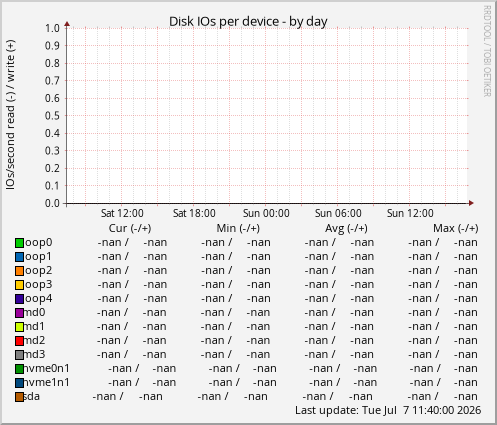
Task: Click the orange loop2 legend swatch
Action: click(x=19, y=271)
